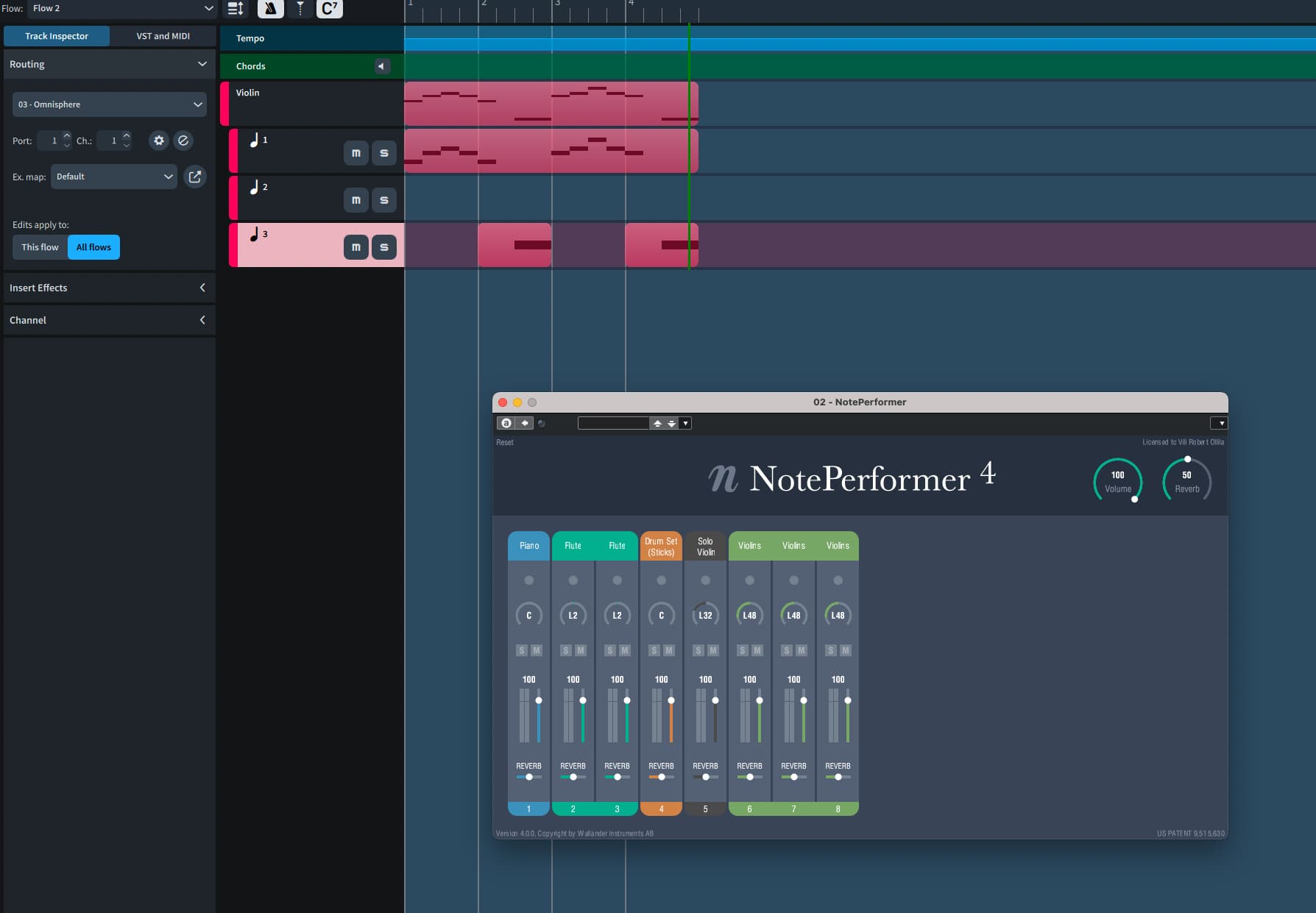Solo the Piano channel in NotePerformer mixer
Image resolution: width=1316 pixels, height=913 pixels.
[x=522, y=650]
